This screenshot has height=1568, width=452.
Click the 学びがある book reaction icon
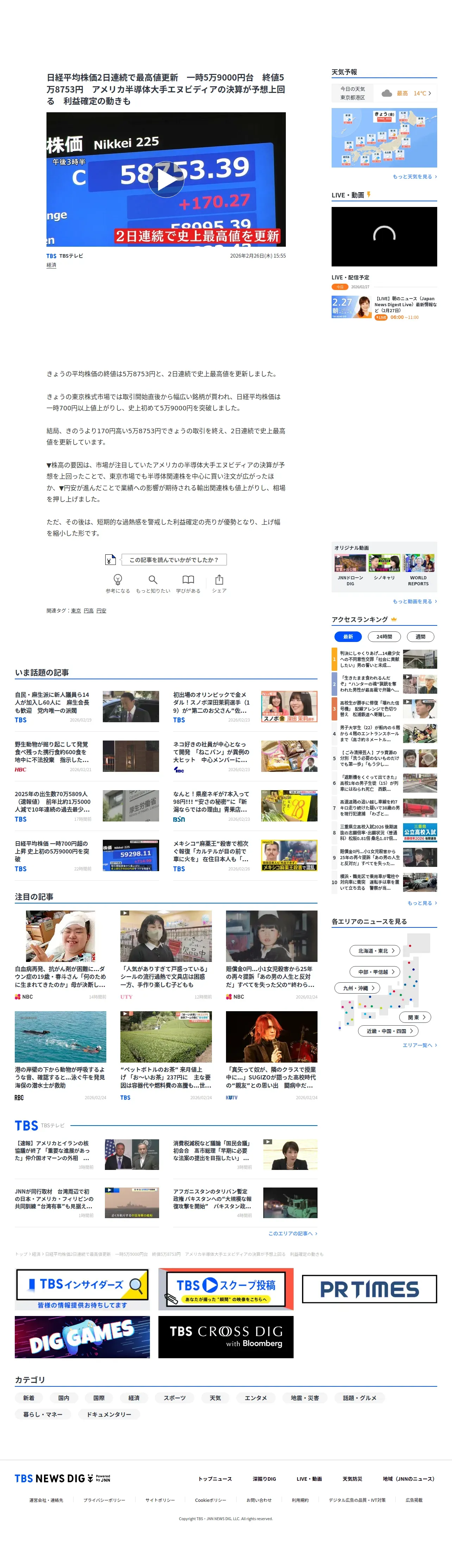tap(188, 579)
